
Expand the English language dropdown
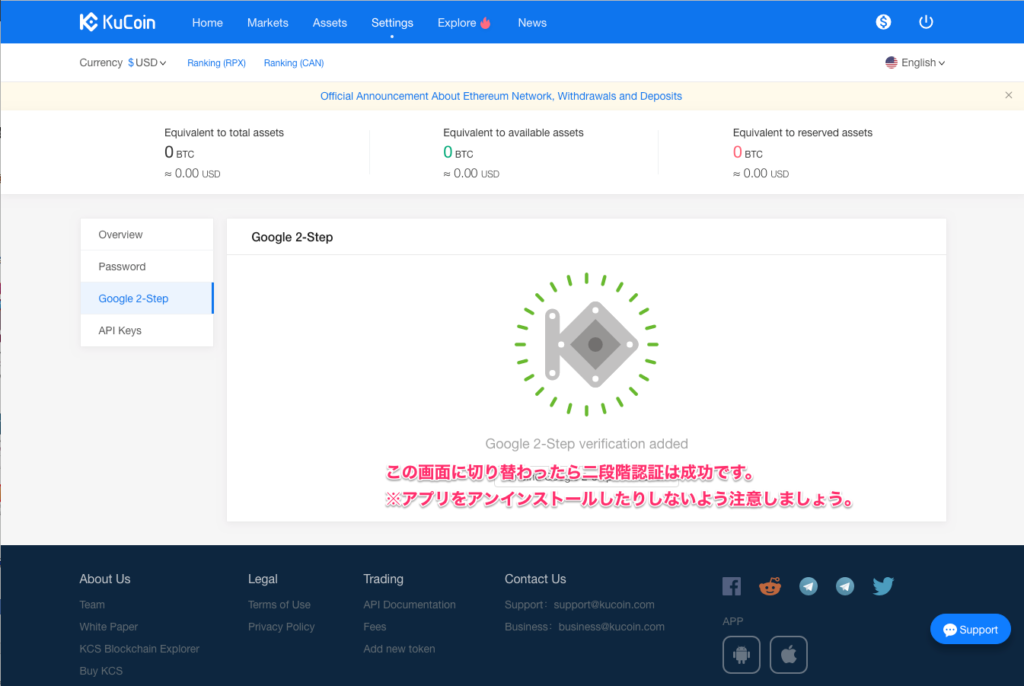[x=923, y=63]
